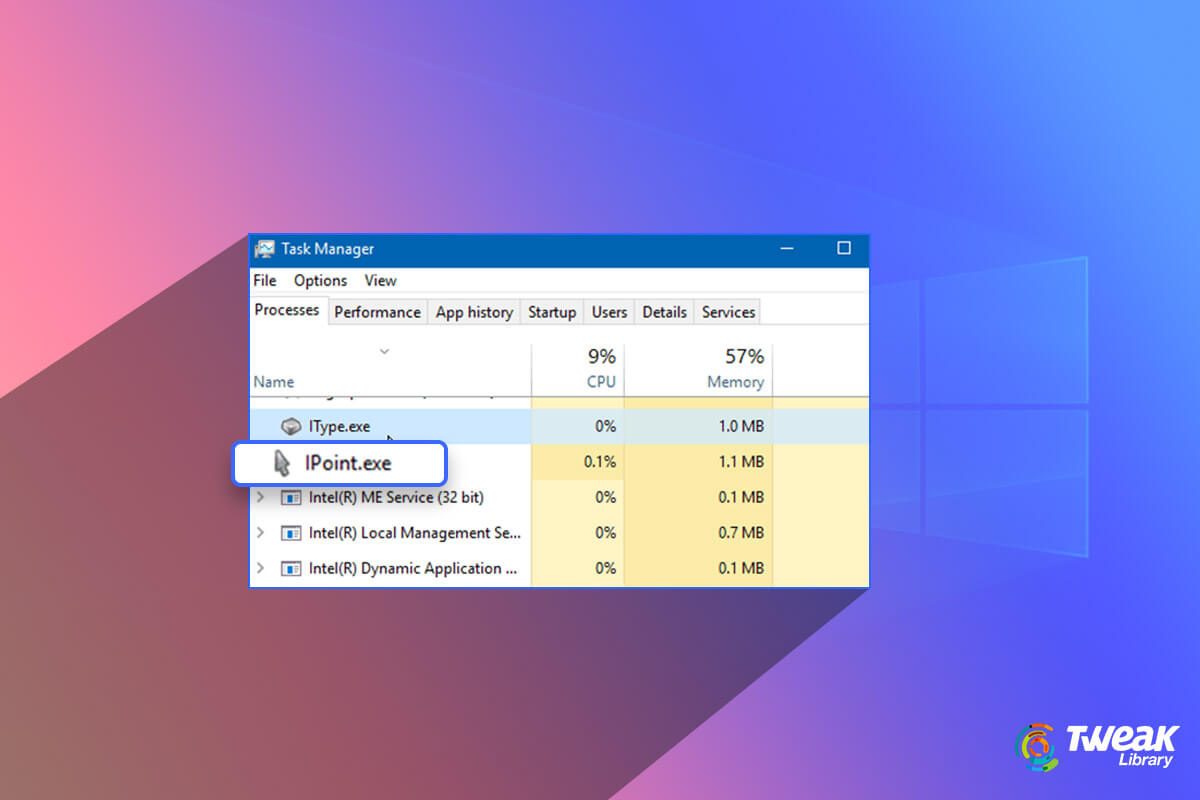
Task: Click the Tweak Library logo
Action: pyautogui.click(x=1096, y=744)
